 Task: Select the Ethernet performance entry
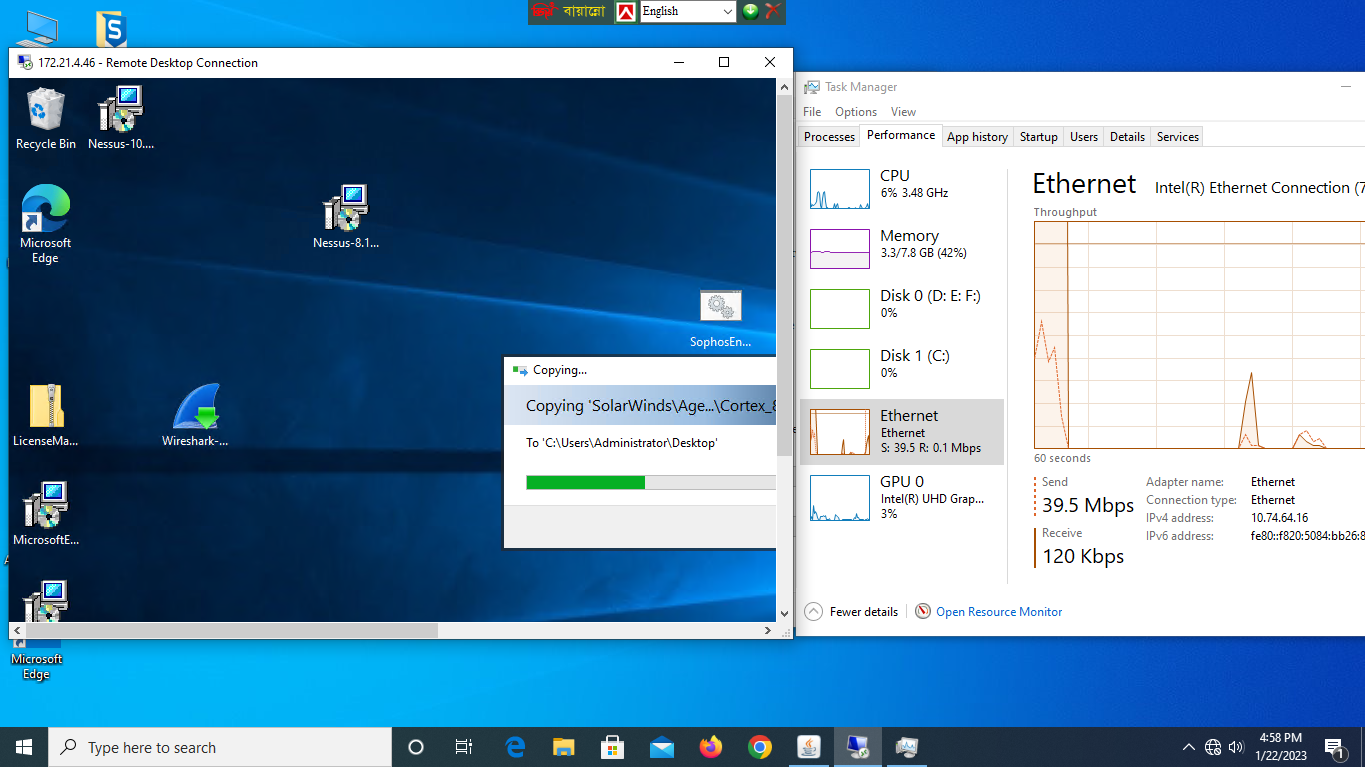[x=902, y=432]
